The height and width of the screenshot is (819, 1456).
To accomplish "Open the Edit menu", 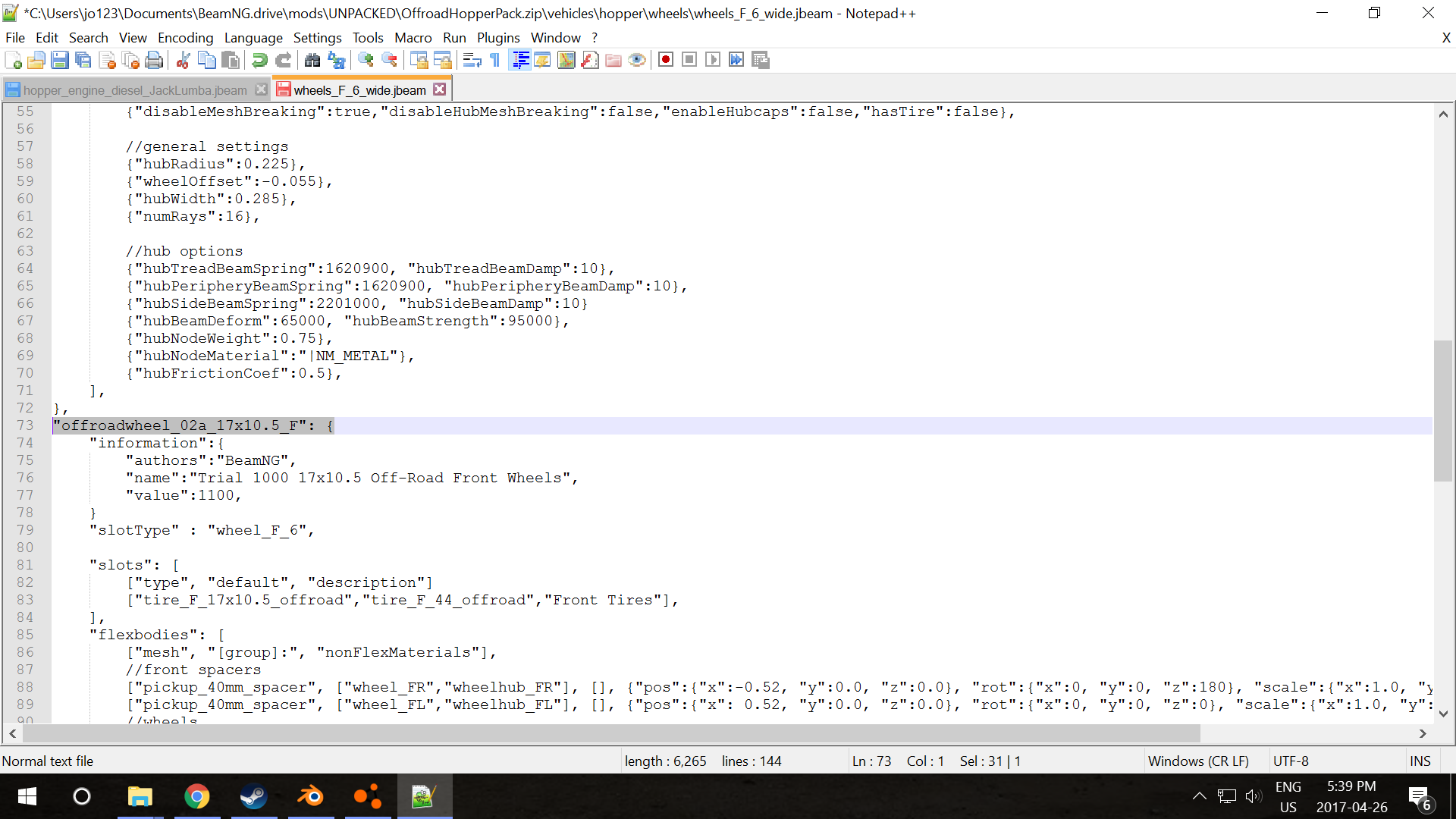I will pos(47,38).
